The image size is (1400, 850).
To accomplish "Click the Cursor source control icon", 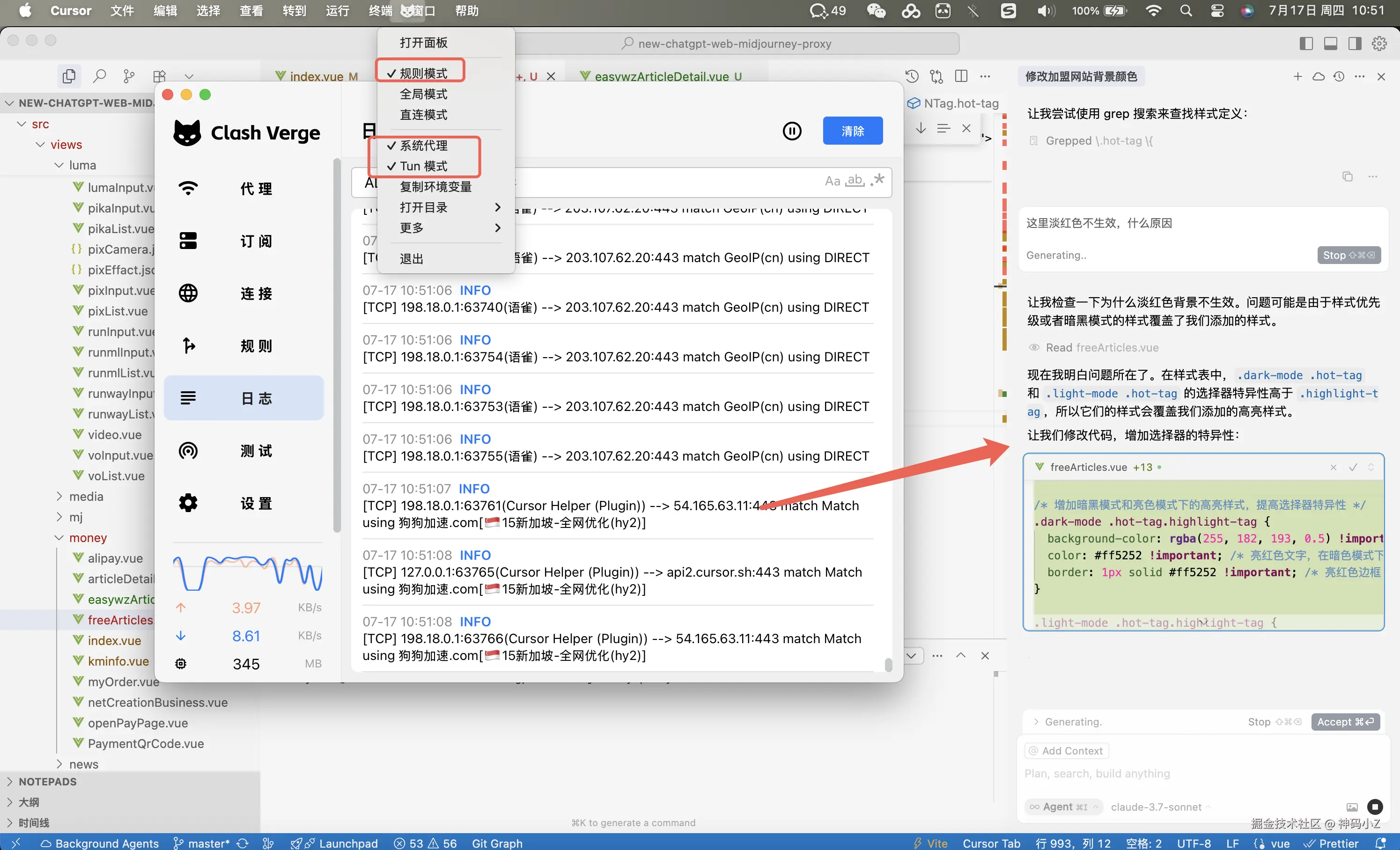I will point(129,76).
